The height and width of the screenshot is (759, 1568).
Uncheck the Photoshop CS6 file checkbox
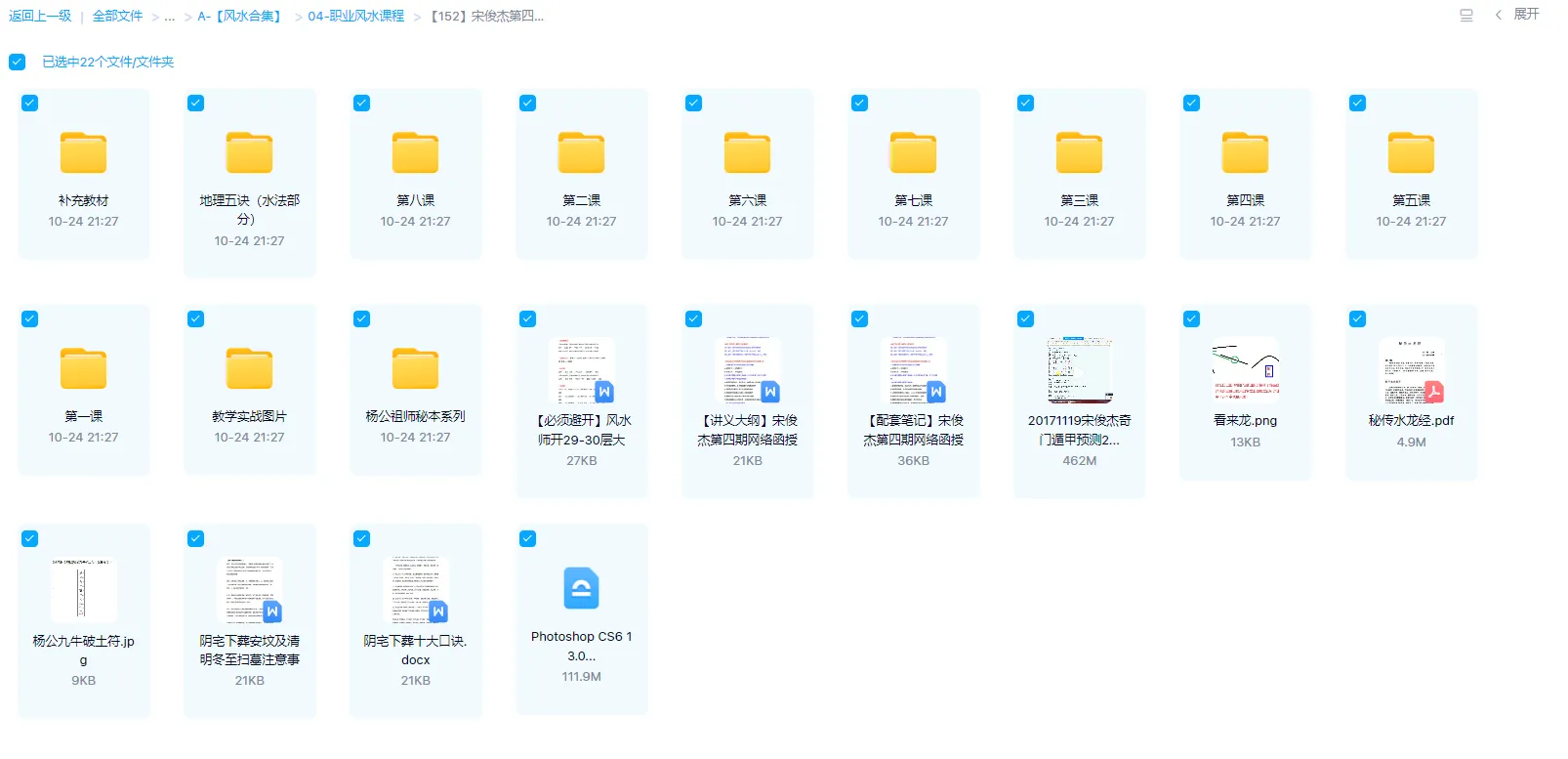click(528, 538)
